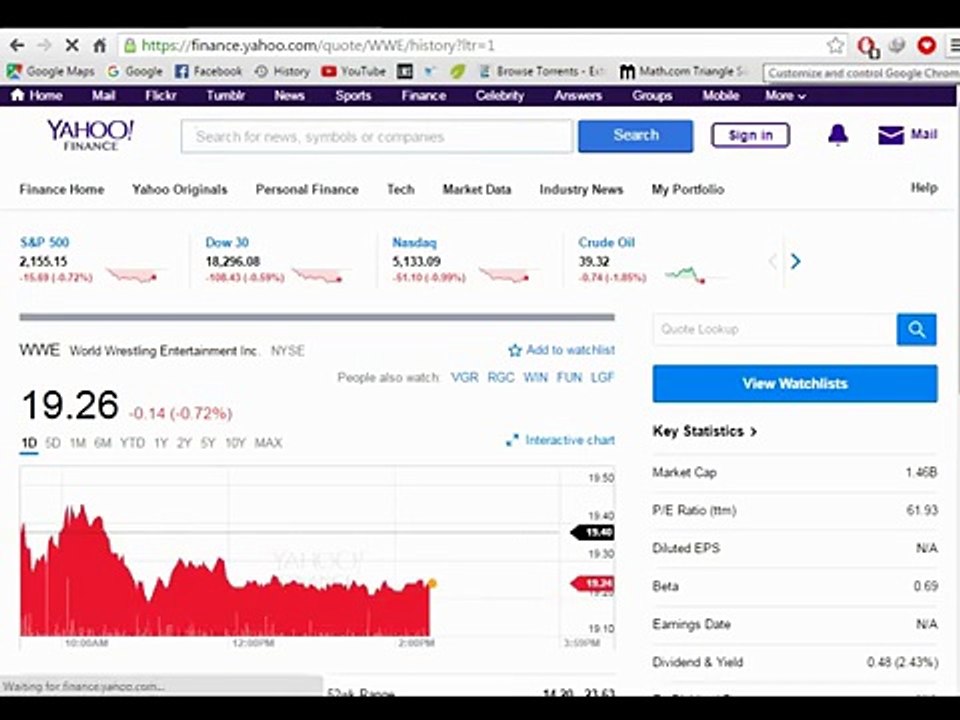Viewport: 960px width, 720px height.
Task: Open the S&P 500 index link
Action: tap(44, 242)
